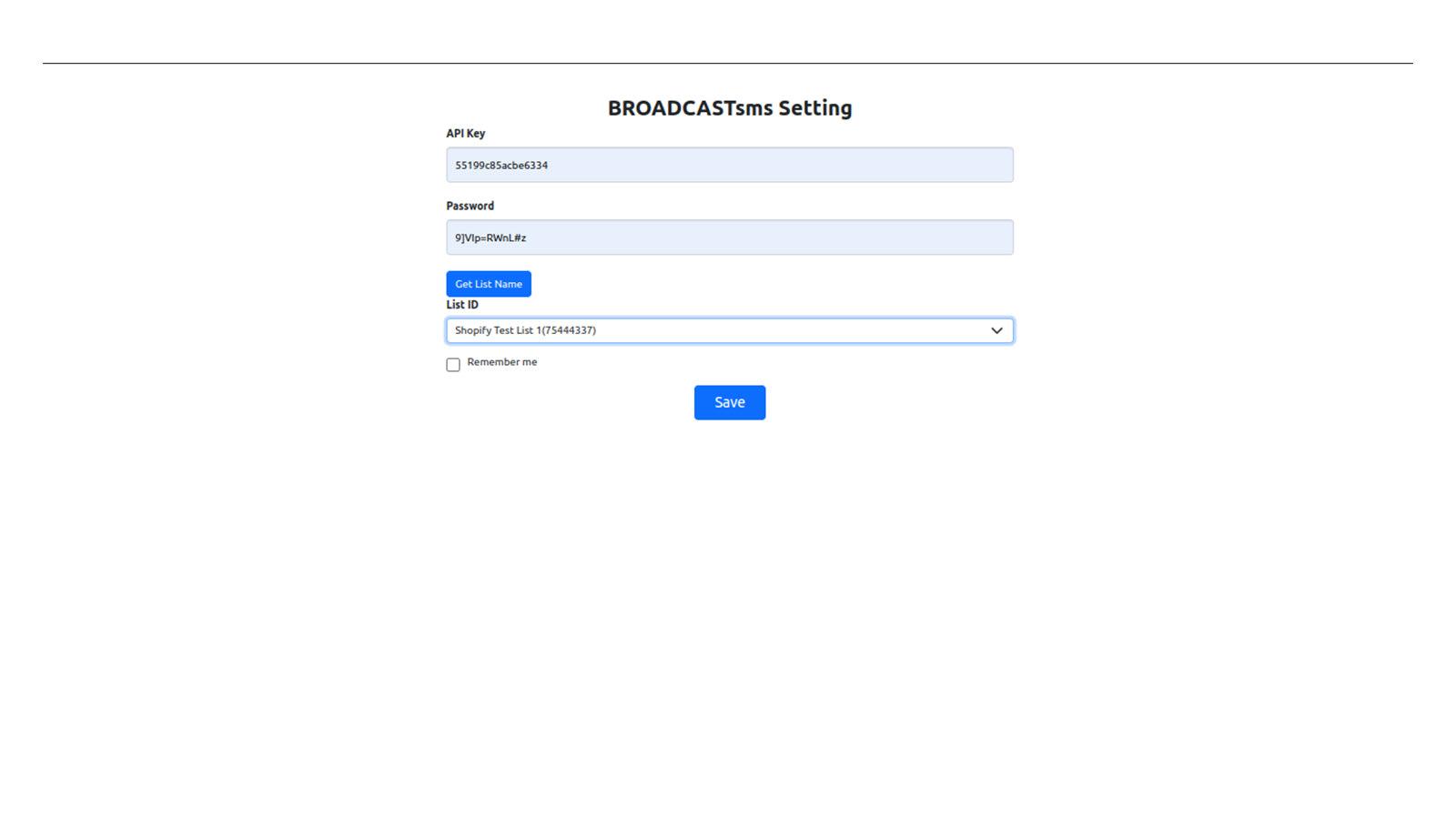The image size is (1456, 819).
Task: Expand the Shopify Test List 1 selection menu
Action: [x=729, y=330]
